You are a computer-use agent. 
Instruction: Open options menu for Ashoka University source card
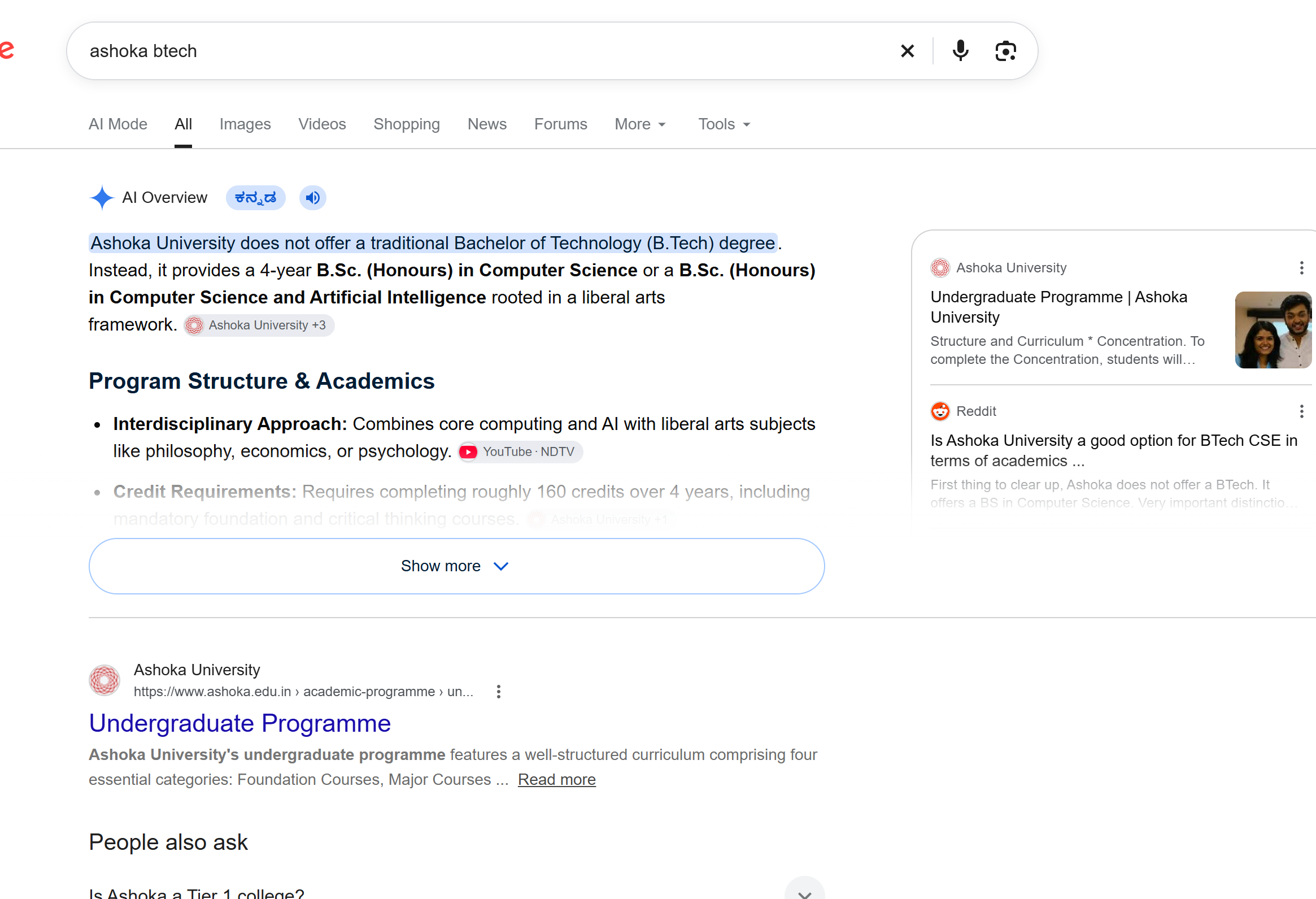pyautogui.click(x=1301, y=268)
